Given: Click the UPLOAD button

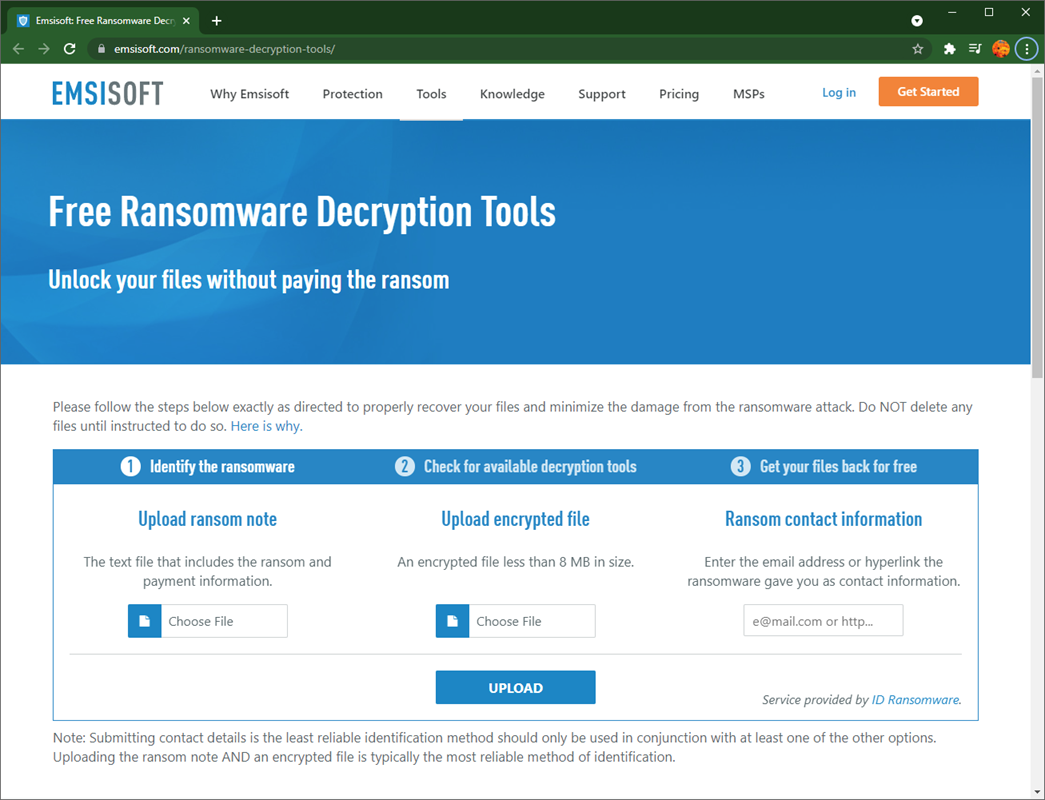Looking at the screenshot, I should [515, 687].
